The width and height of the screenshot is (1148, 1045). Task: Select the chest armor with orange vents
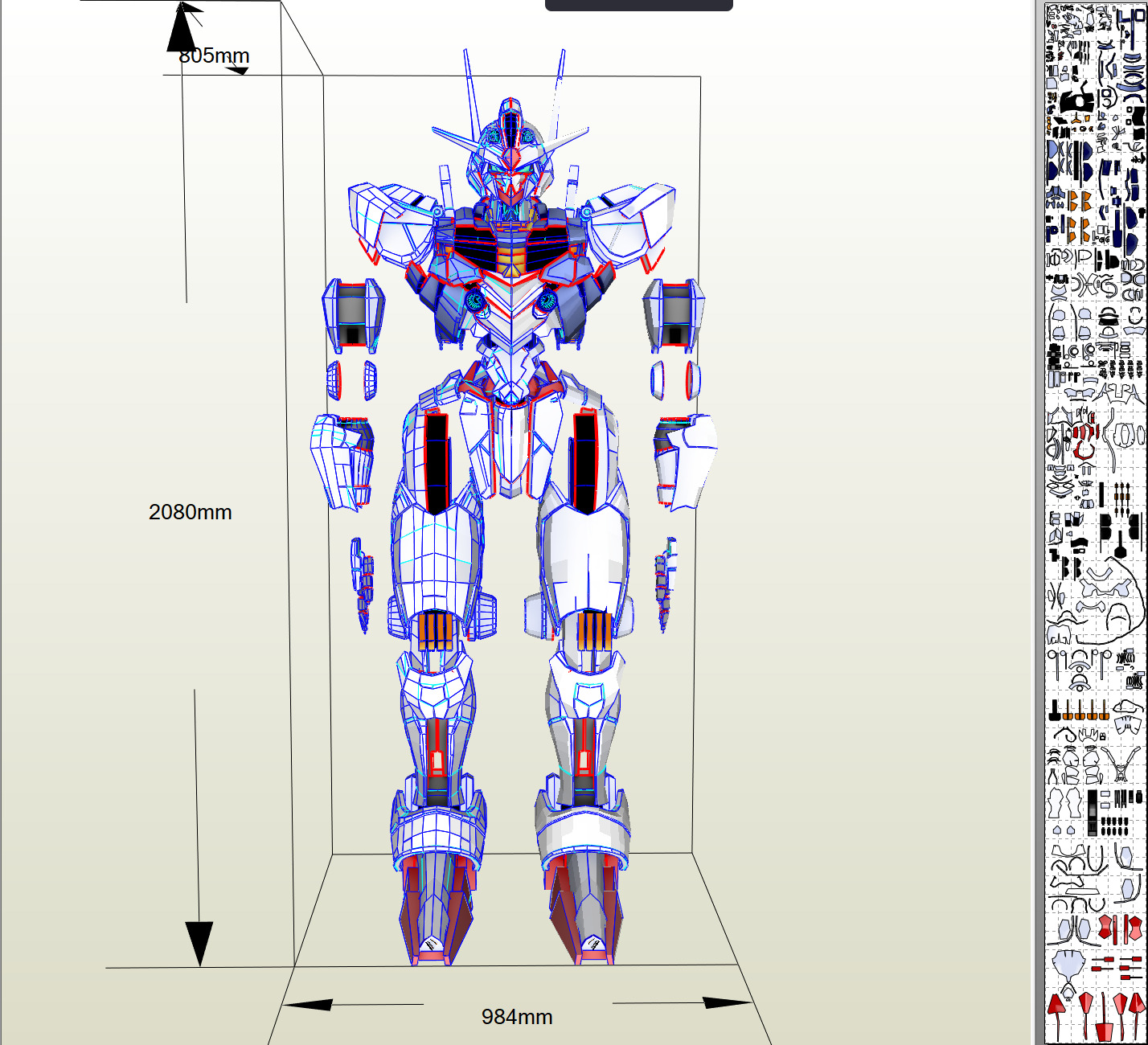(x=510, y=249)
